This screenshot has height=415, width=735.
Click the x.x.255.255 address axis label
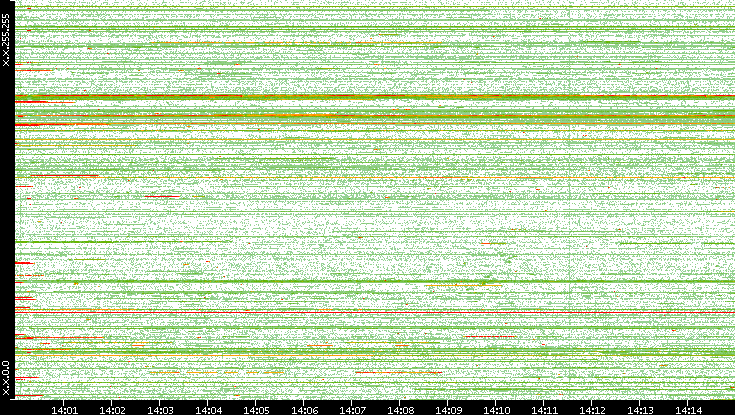(x=6, y=40)
